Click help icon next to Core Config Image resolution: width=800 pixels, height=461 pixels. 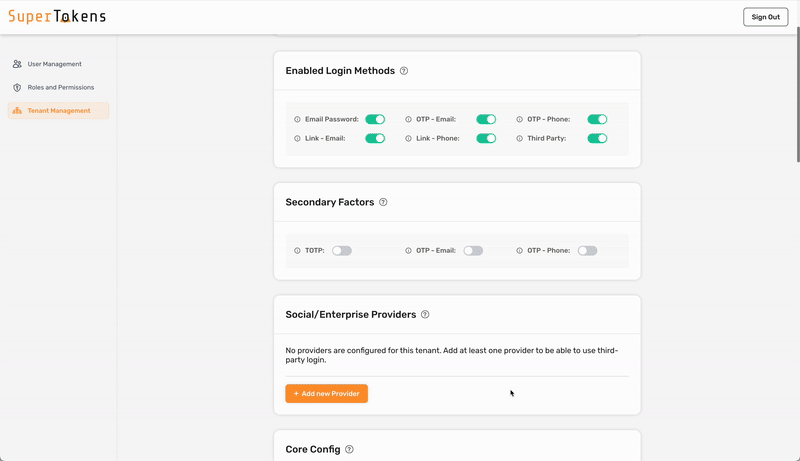(349, 450)
